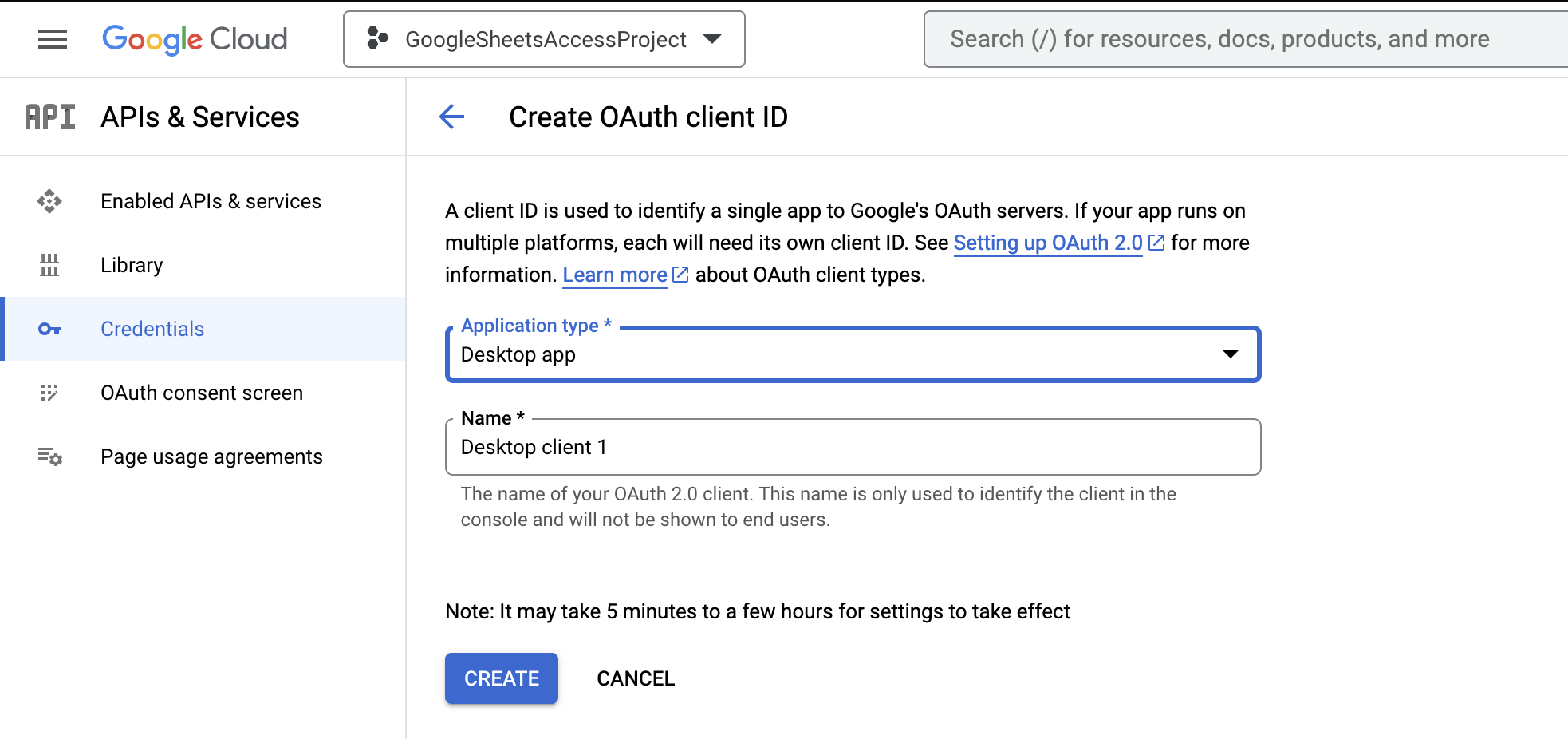Click the OAuth 2.0 client name helper text
The width and height of the screenshot is (1568, 739).
point(818,507)
